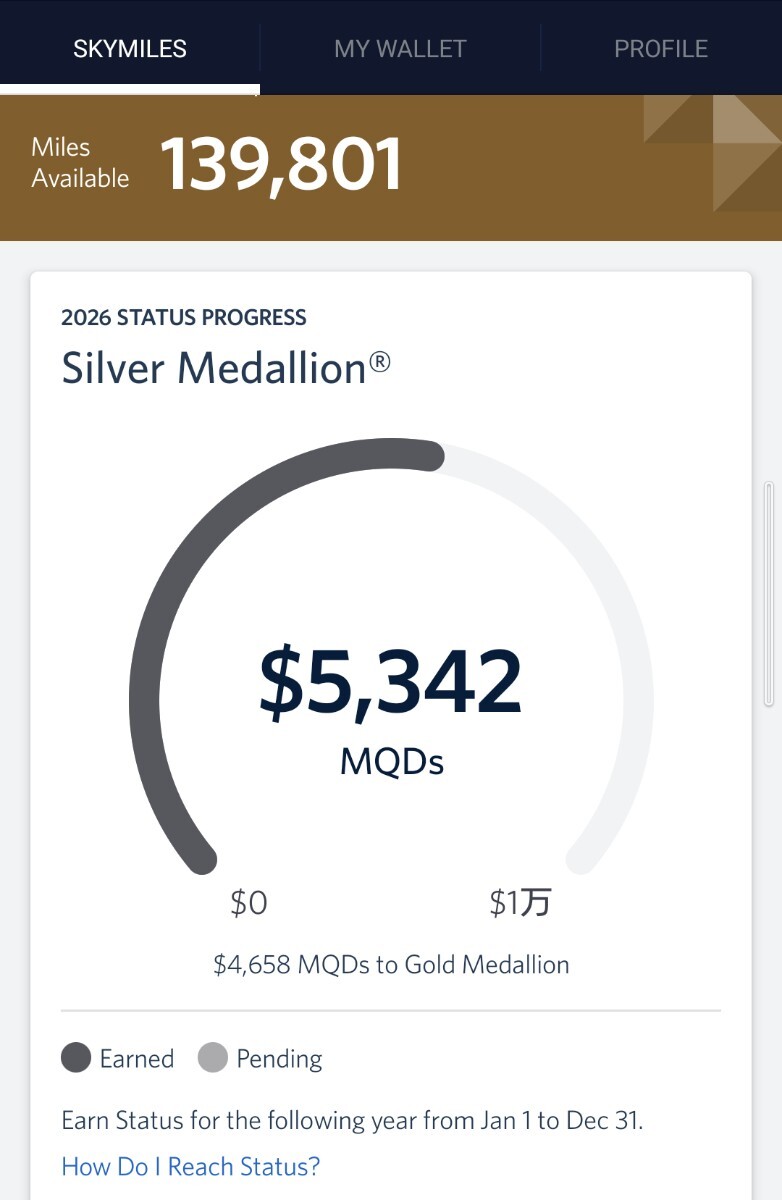Screen dimensions: 782x1200
Task: Tap the light gray Pending legend dot
Action: click(x=212, y=1058)
